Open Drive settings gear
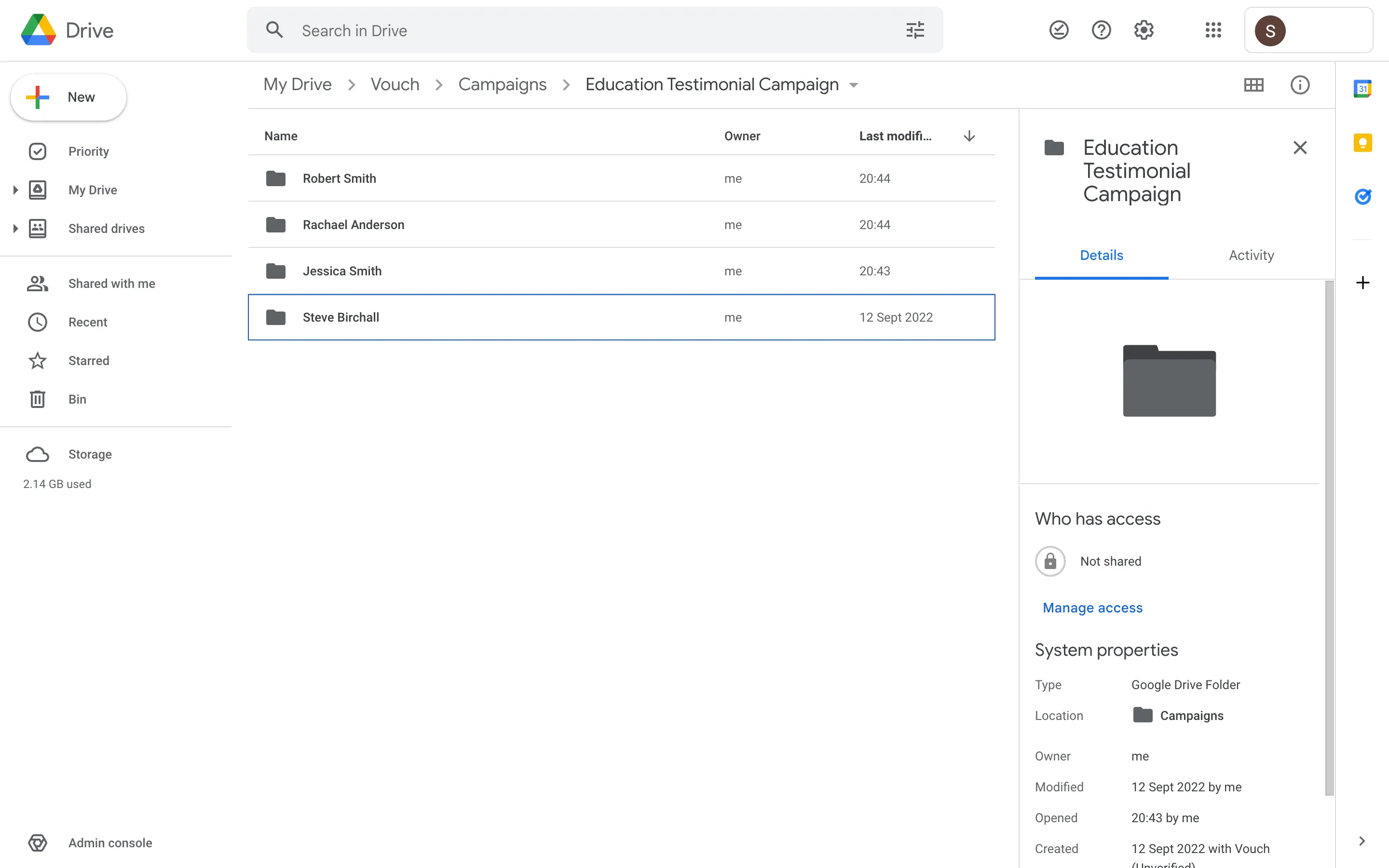The image size is (1389, 868). pyautogui.click(x=1144, y=29)
